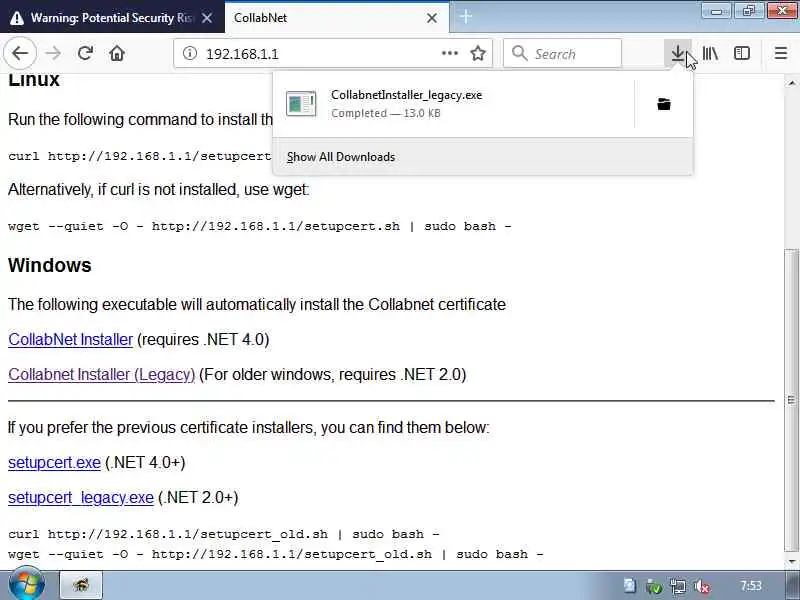Click the Windows heading text
The image size is (800, 600).
[49, 265]
